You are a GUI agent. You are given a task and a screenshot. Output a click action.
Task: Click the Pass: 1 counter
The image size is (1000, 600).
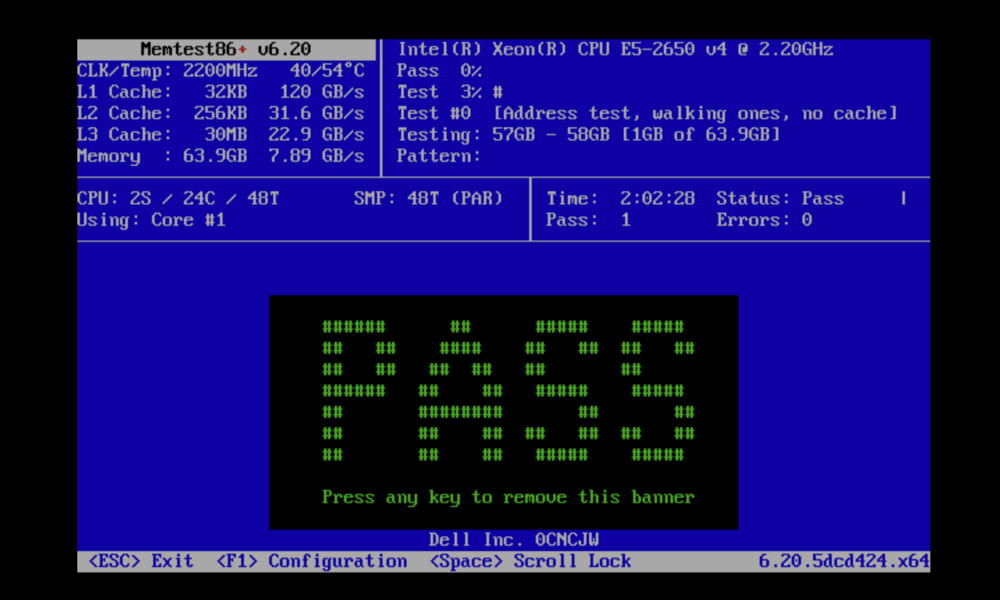point(588,220)
